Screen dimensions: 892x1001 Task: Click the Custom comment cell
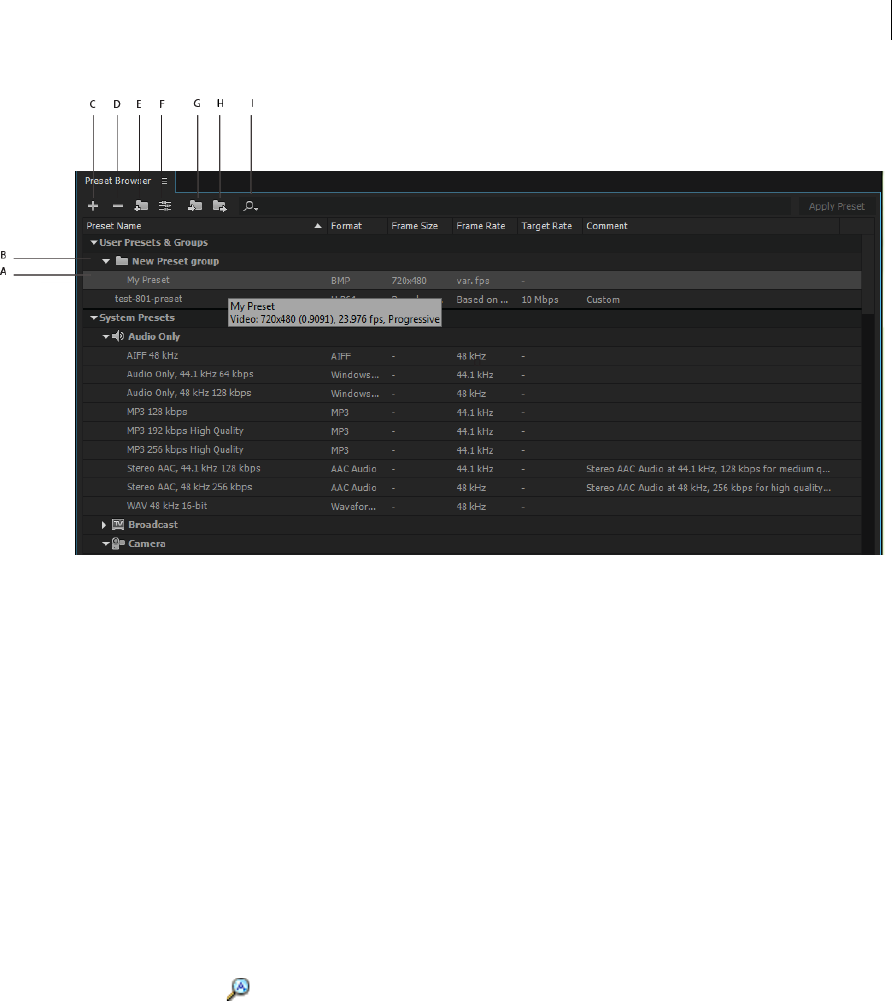(603, 300)
